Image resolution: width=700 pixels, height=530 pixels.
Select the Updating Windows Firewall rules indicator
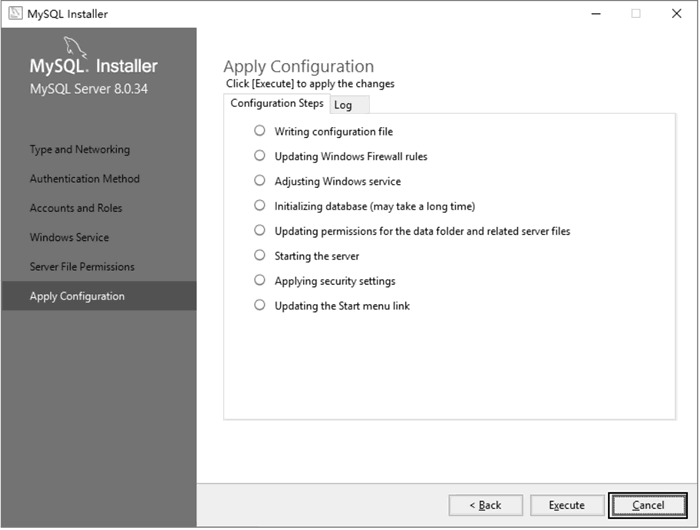click(259, 155)
